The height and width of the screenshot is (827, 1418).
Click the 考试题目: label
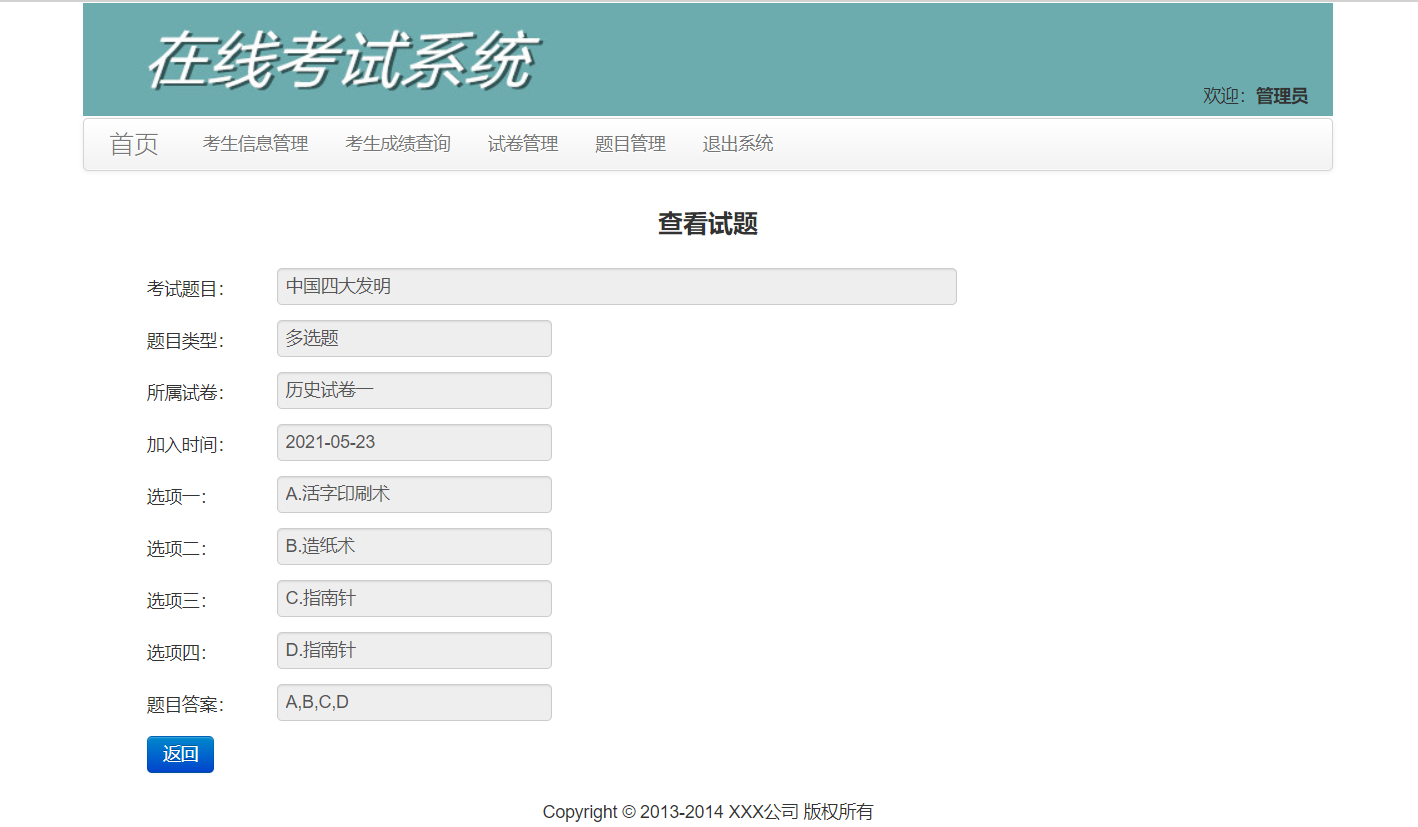click(186, 289)
